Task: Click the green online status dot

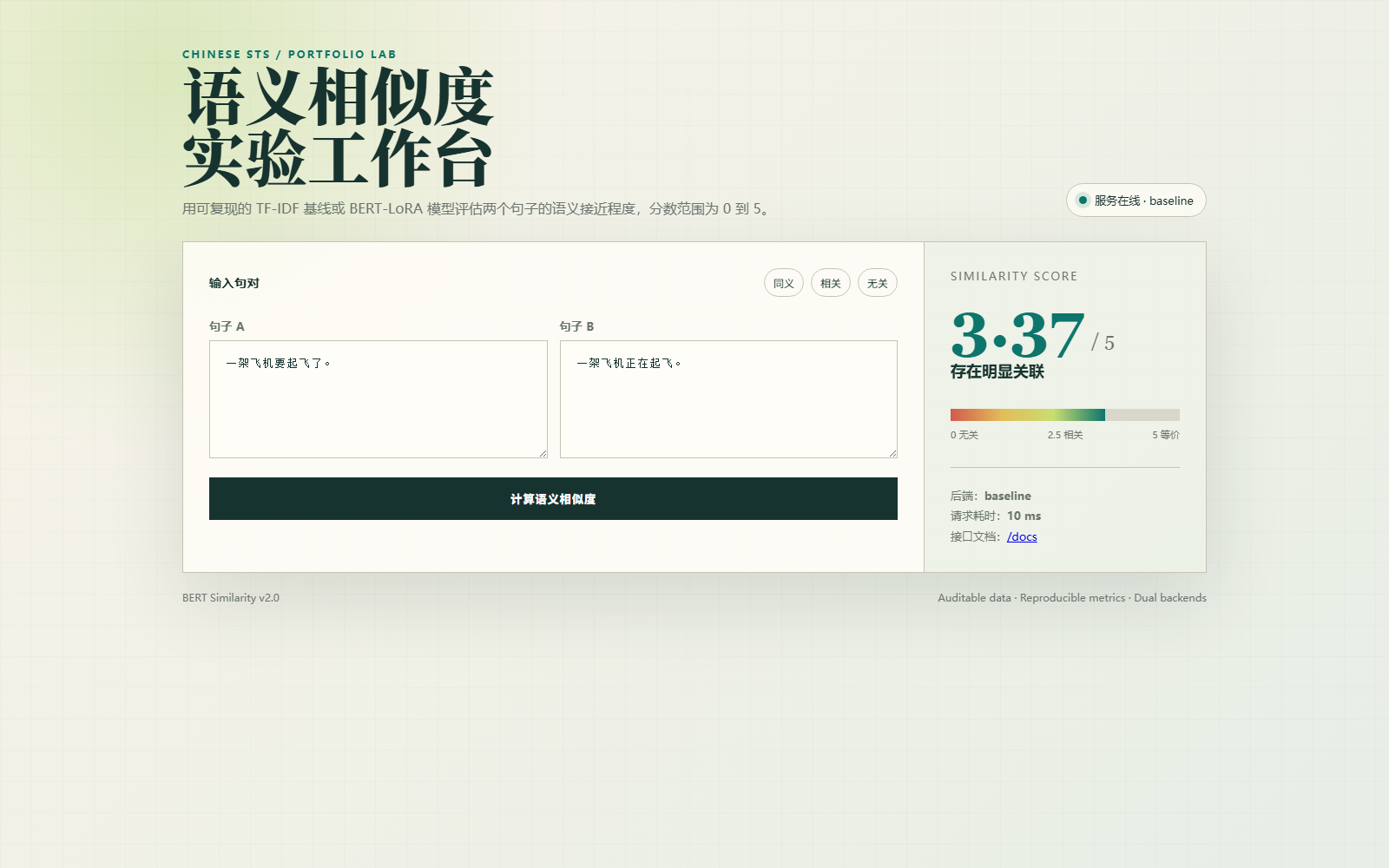Action: point(1083,201)
